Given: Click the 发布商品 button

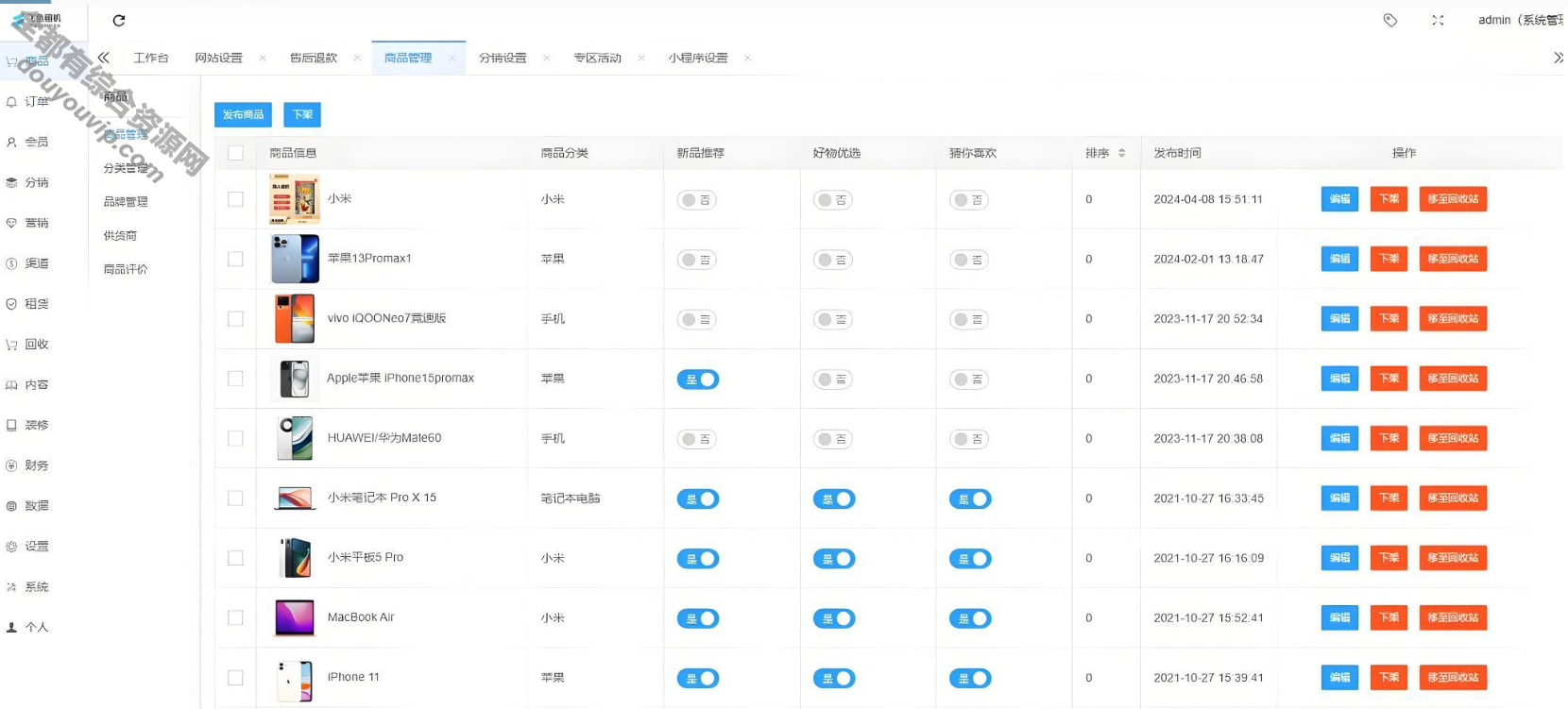Looking at the screenshot, I should tap(244, 114).
